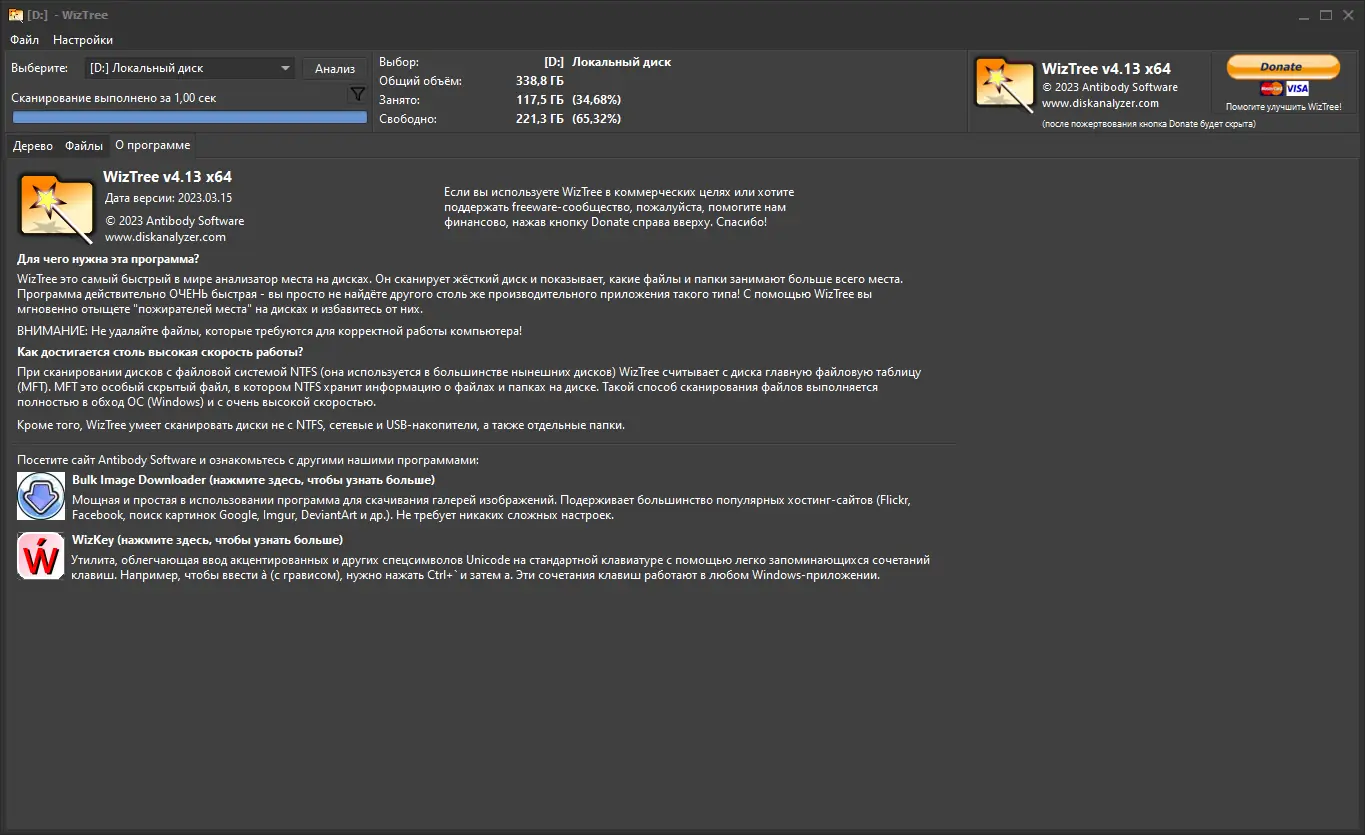Click the filter funnel icon
1365x835 pixels.
[357, 95]
